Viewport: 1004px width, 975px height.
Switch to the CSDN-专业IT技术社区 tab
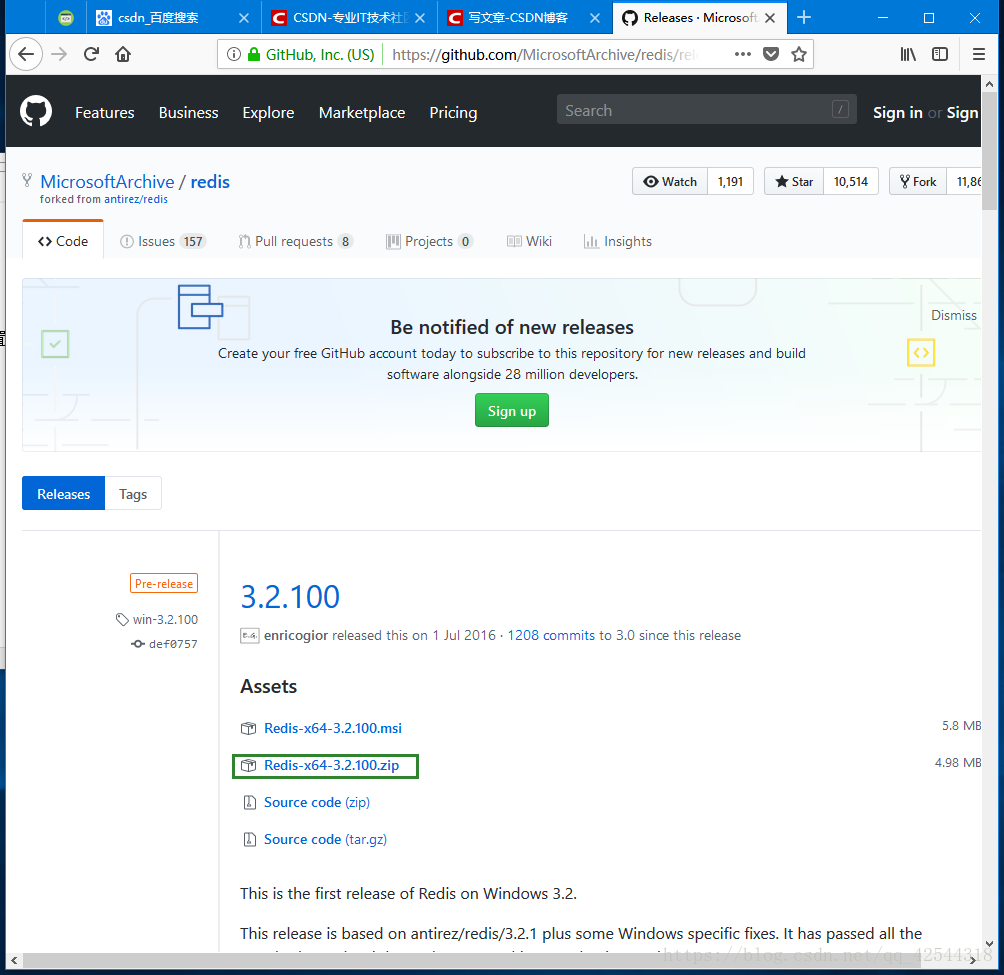click(350, 17)
